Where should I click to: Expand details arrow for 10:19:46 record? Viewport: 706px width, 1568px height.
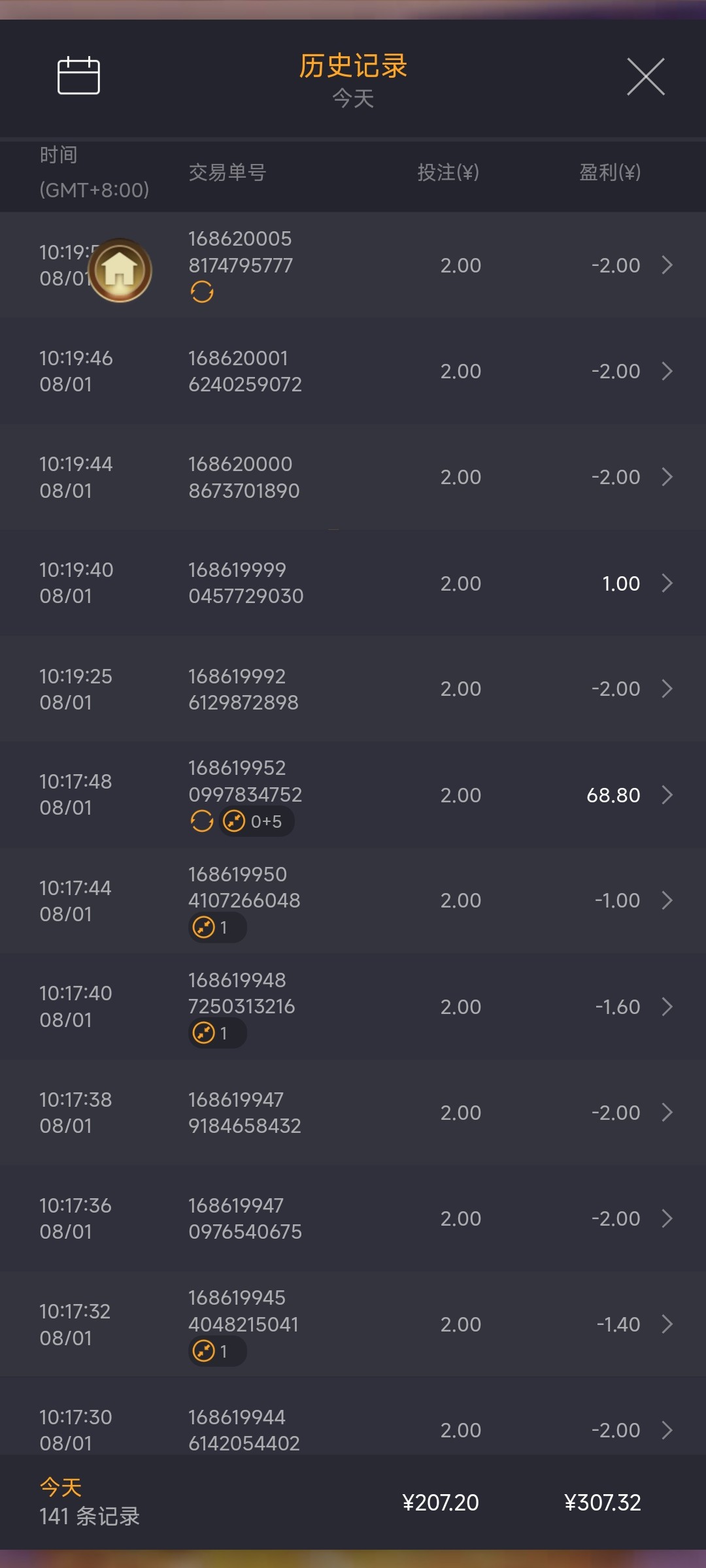(x=667, y=371)
